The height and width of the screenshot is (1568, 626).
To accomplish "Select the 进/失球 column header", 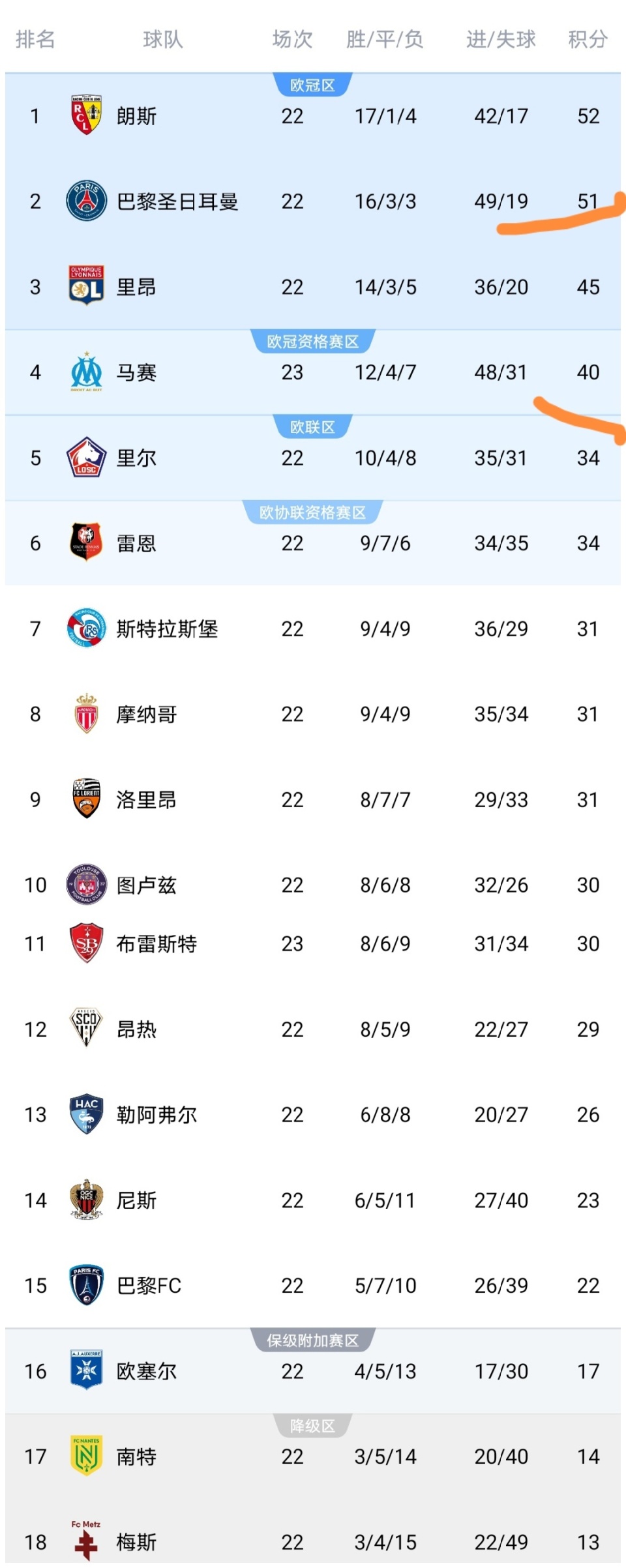I will point(501,40).
